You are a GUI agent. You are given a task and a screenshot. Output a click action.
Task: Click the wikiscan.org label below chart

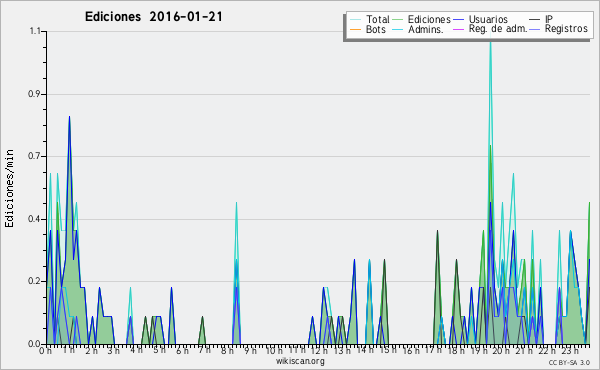click(x=300, y=361)
